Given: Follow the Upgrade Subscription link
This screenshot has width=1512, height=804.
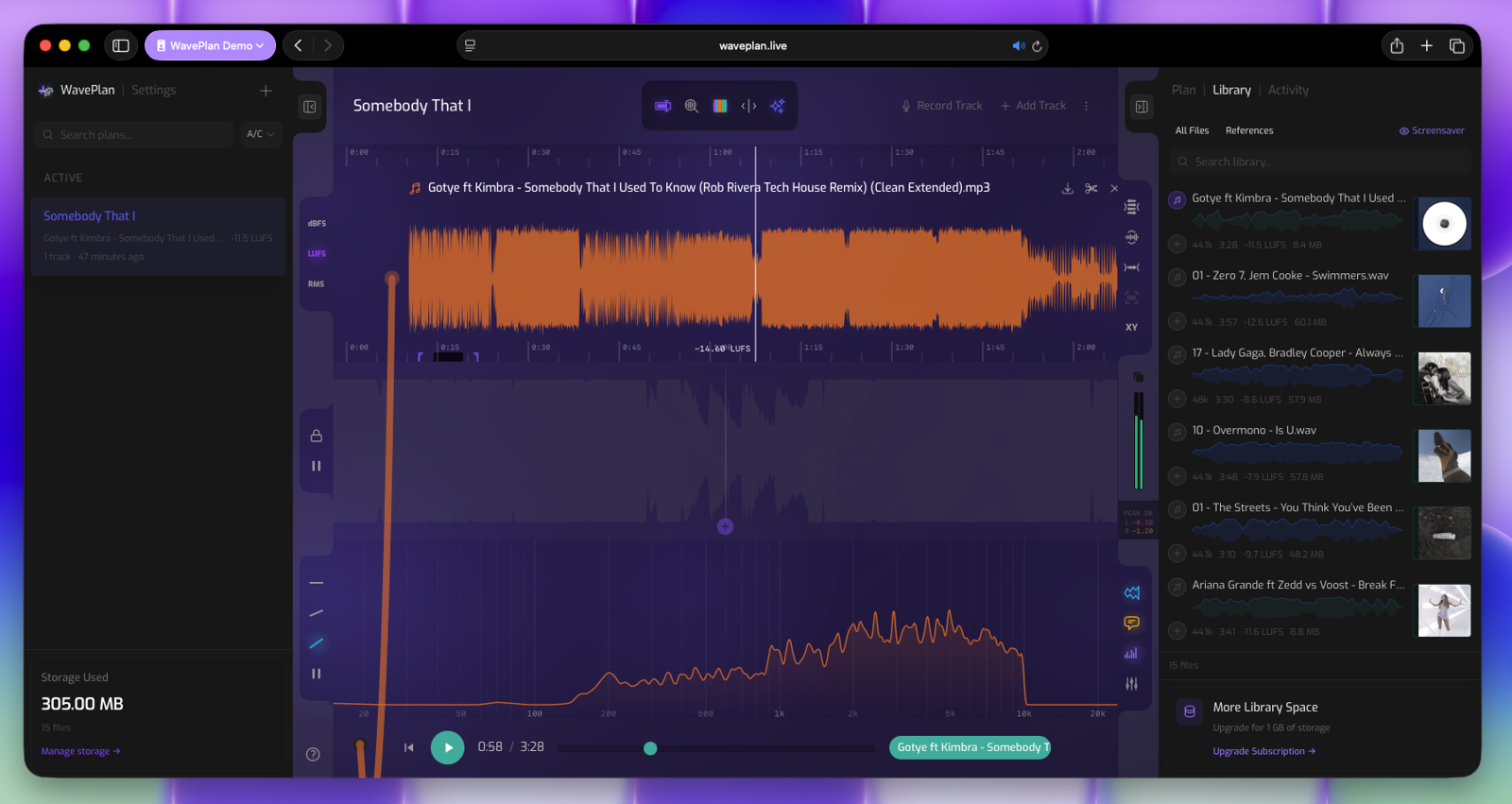Looking at the screenshot, I should pos(1264,751).
